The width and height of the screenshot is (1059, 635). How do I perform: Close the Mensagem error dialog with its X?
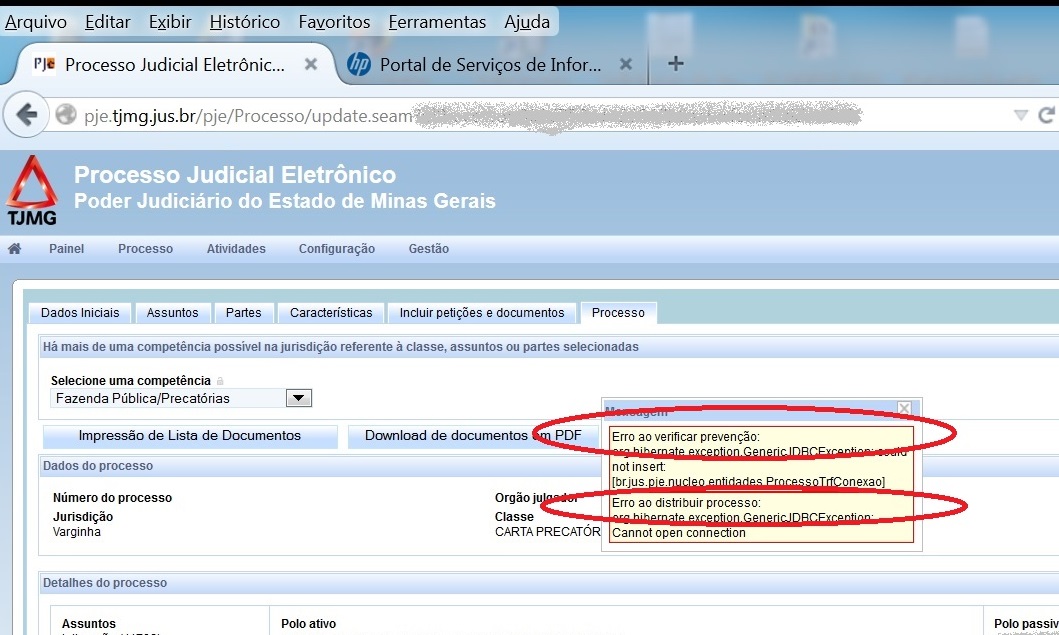[x=904, y=410]
